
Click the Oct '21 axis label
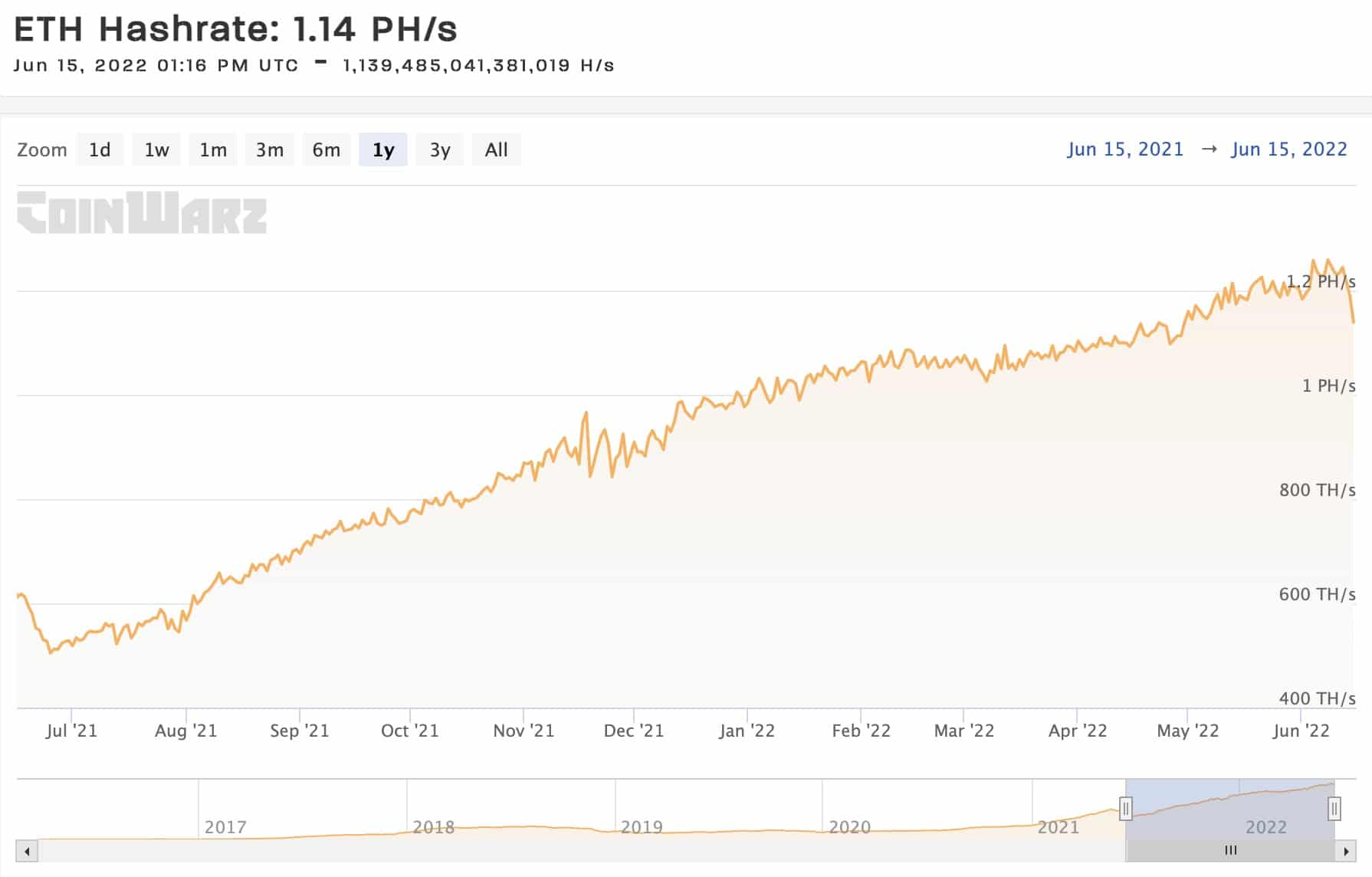410,731
